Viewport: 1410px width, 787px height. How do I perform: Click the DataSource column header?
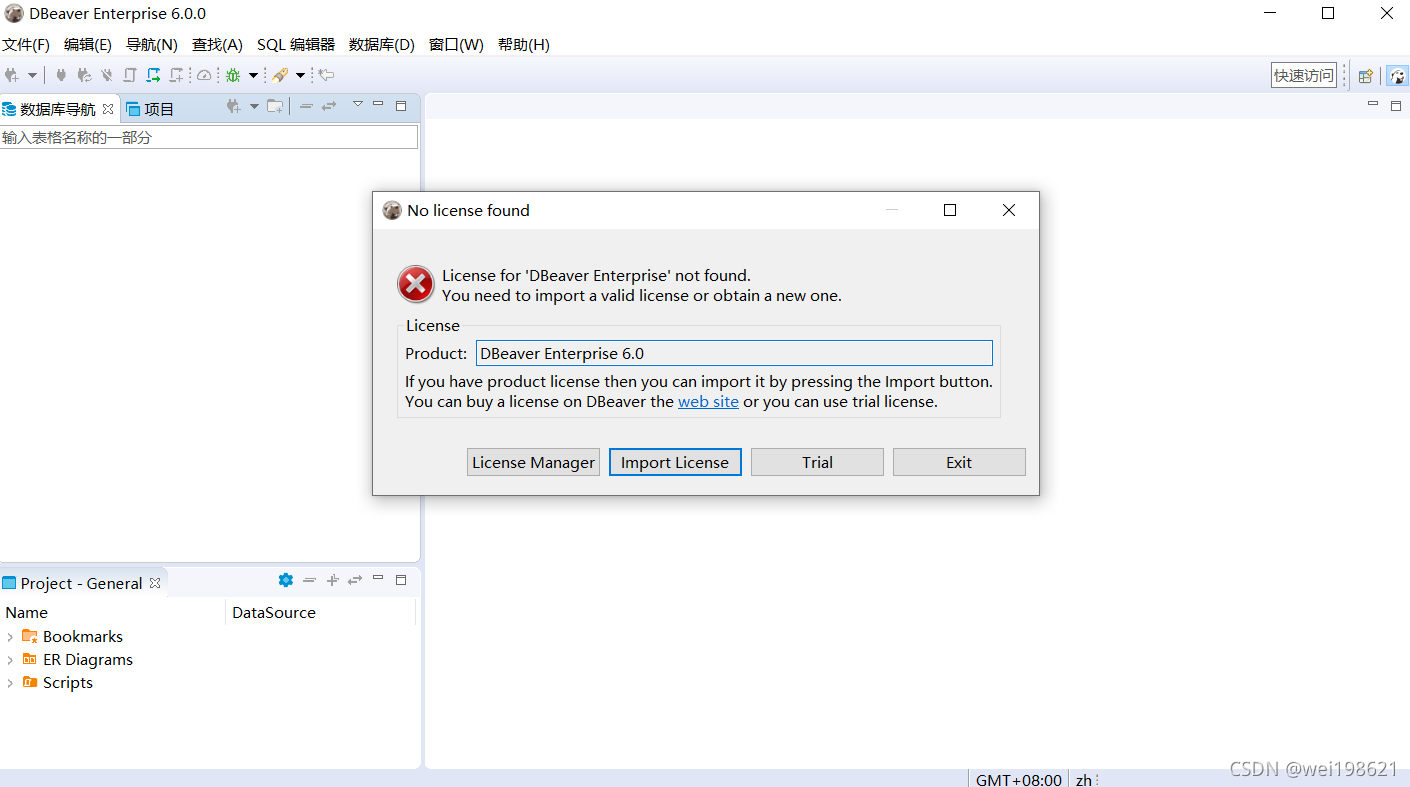click(321, 612)
